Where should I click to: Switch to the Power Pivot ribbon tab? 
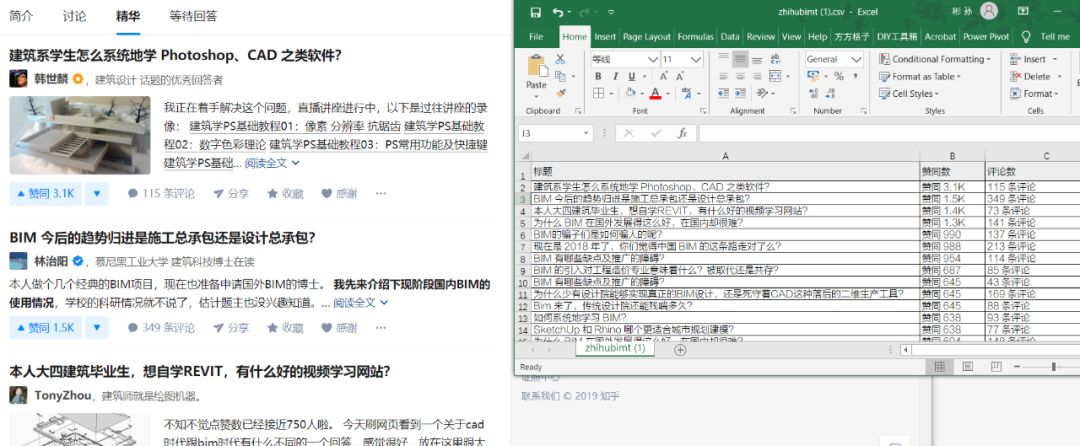click(986, 36)
